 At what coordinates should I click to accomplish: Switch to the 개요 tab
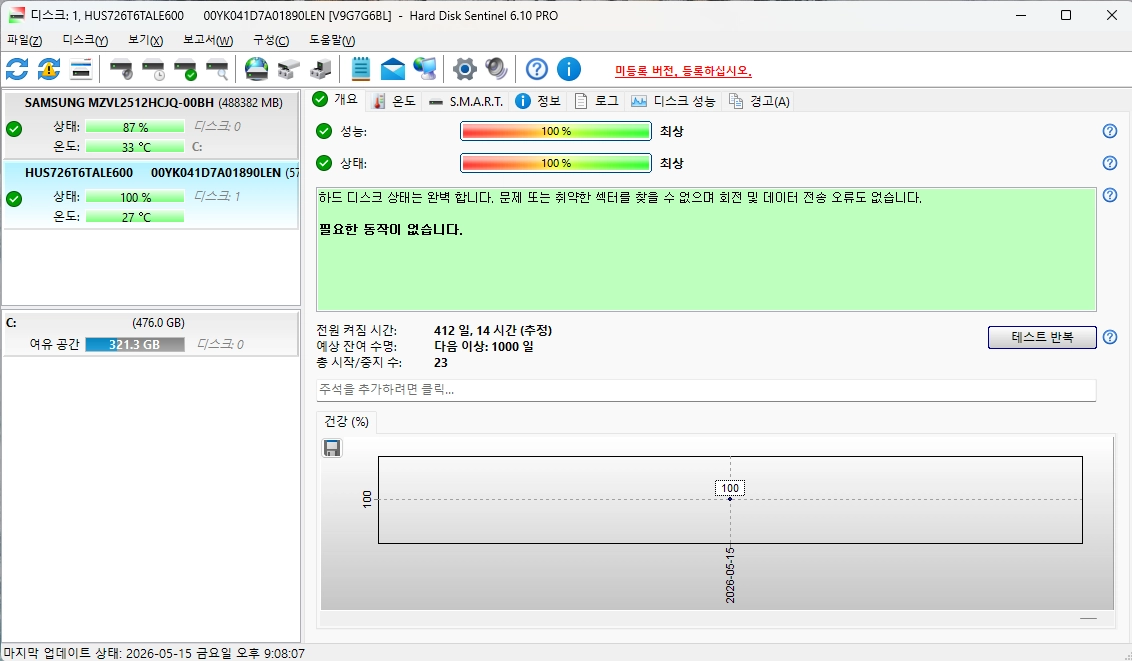(336, 100)
